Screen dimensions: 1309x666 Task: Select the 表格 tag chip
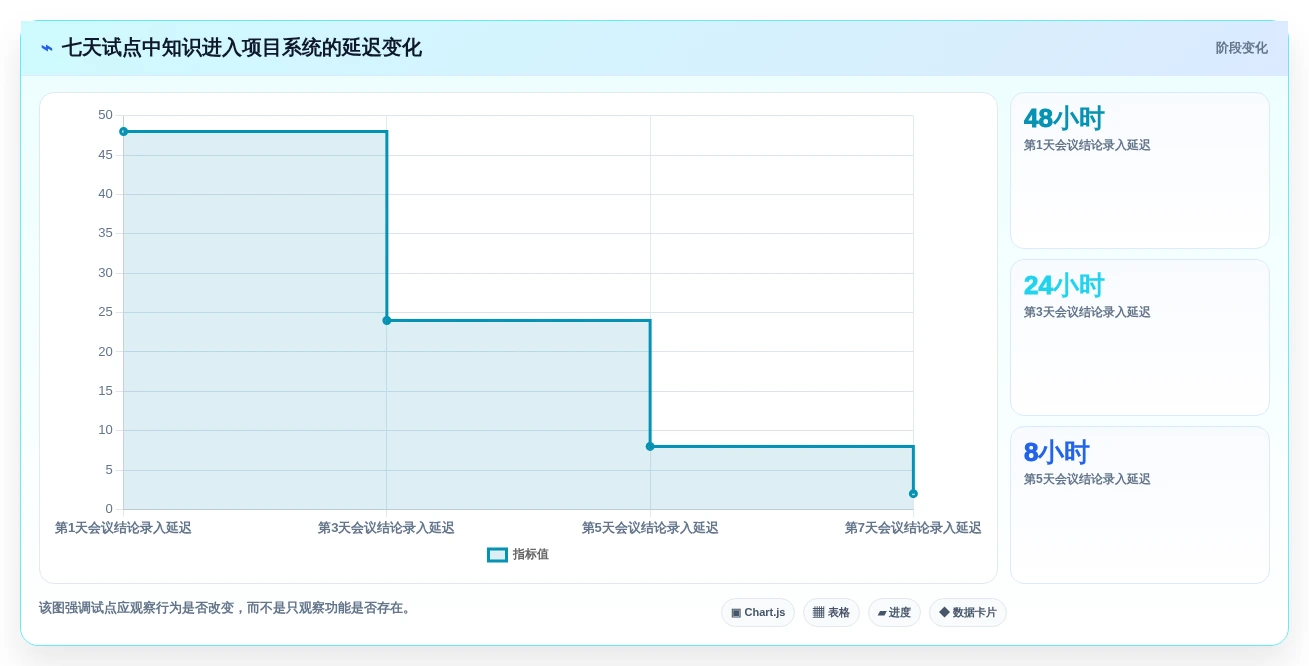click(x=831, y=613)
